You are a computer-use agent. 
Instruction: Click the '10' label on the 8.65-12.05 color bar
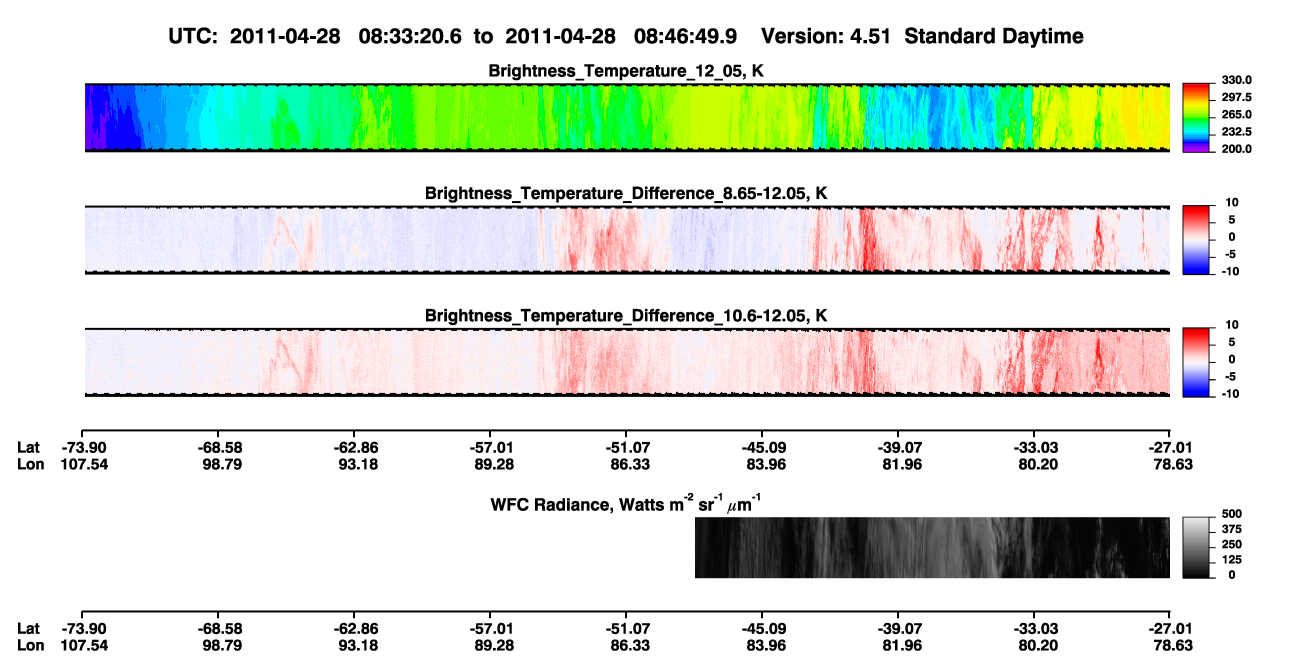tap(1233, 202)
